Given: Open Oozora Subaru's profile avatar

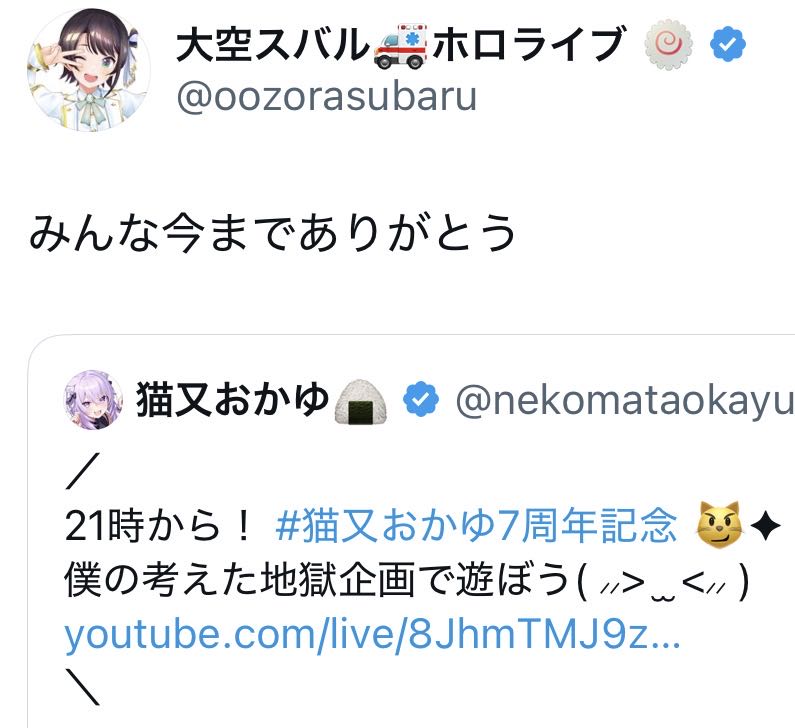Looking at the screenshot, I should click(x=89, y=70).
